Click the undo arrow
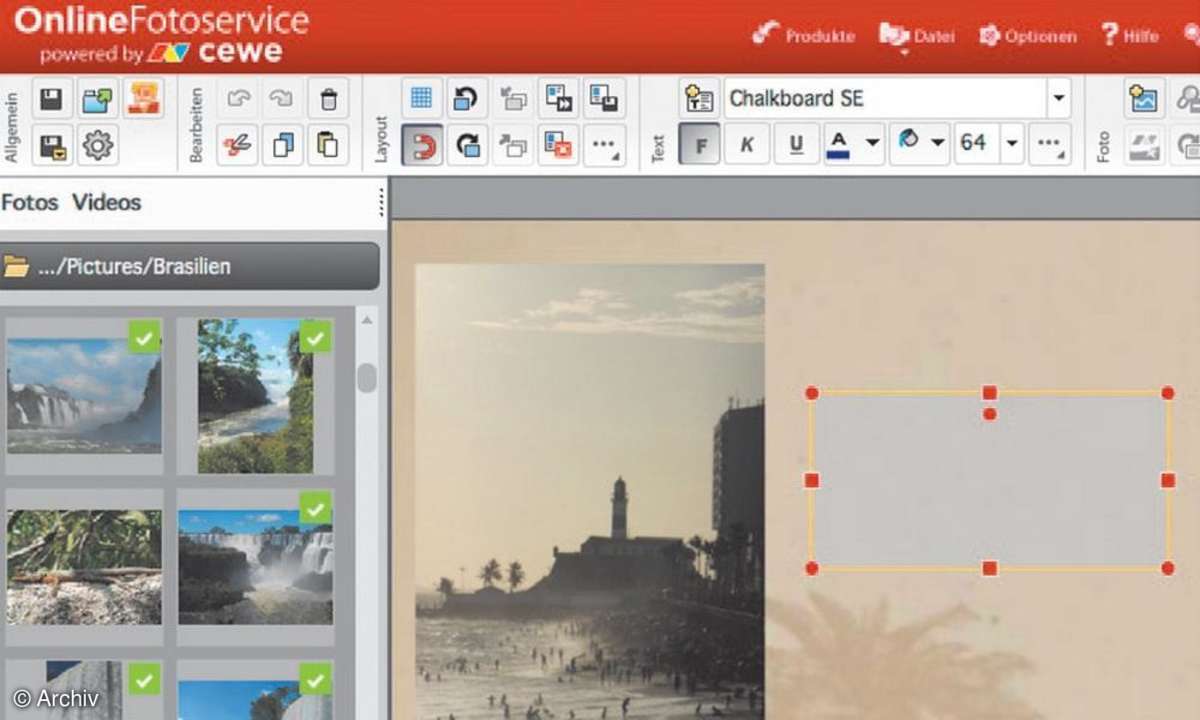 click(237, 99)
